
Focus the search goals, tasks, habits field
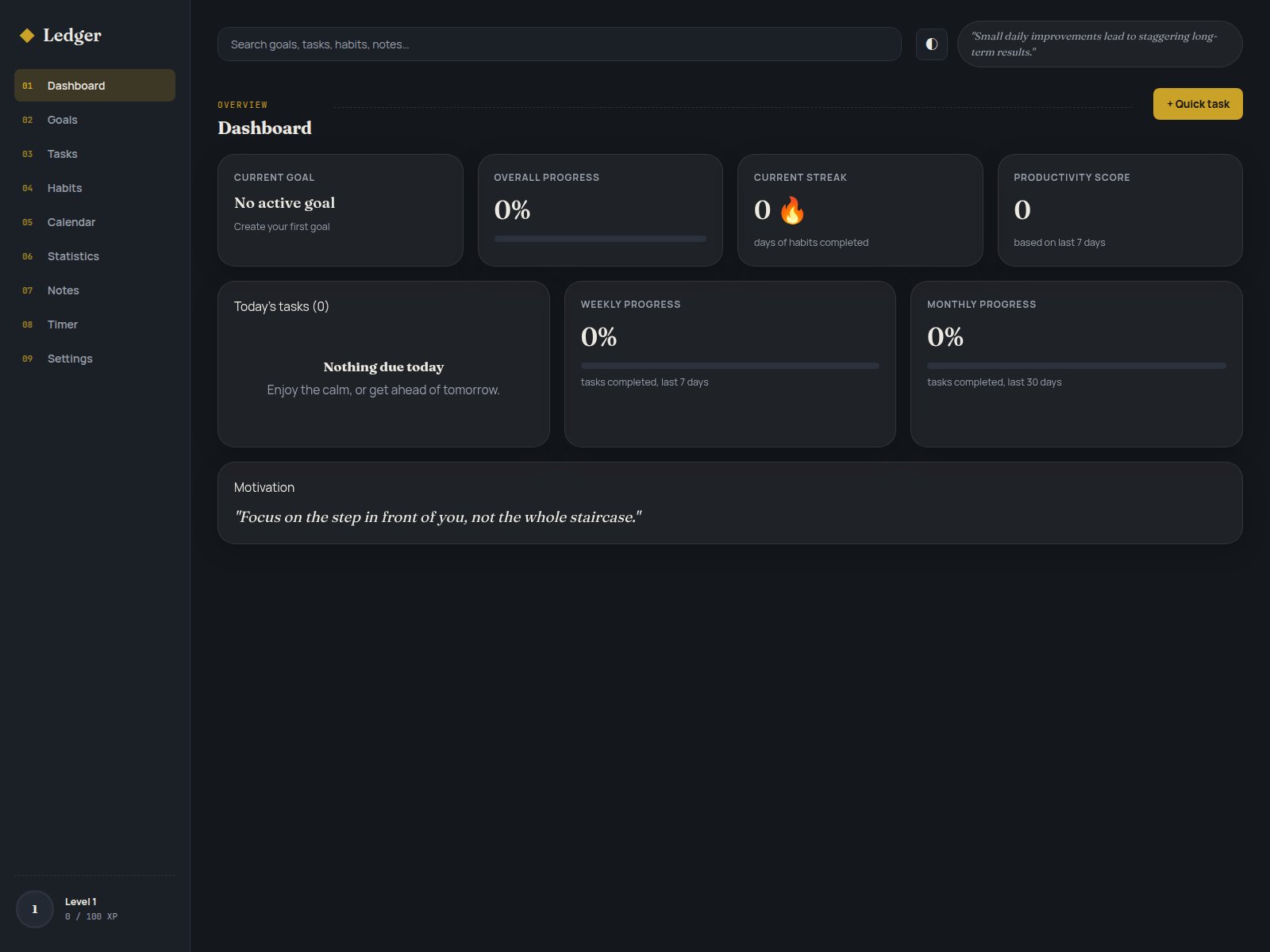click(x=560, y=44)
